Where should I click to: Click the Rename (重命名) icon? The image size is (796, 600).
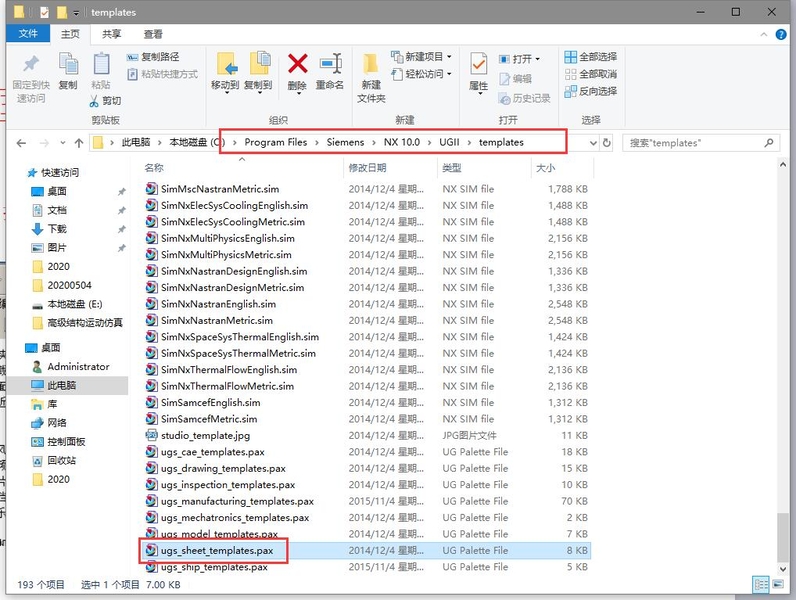coord(330,64)
